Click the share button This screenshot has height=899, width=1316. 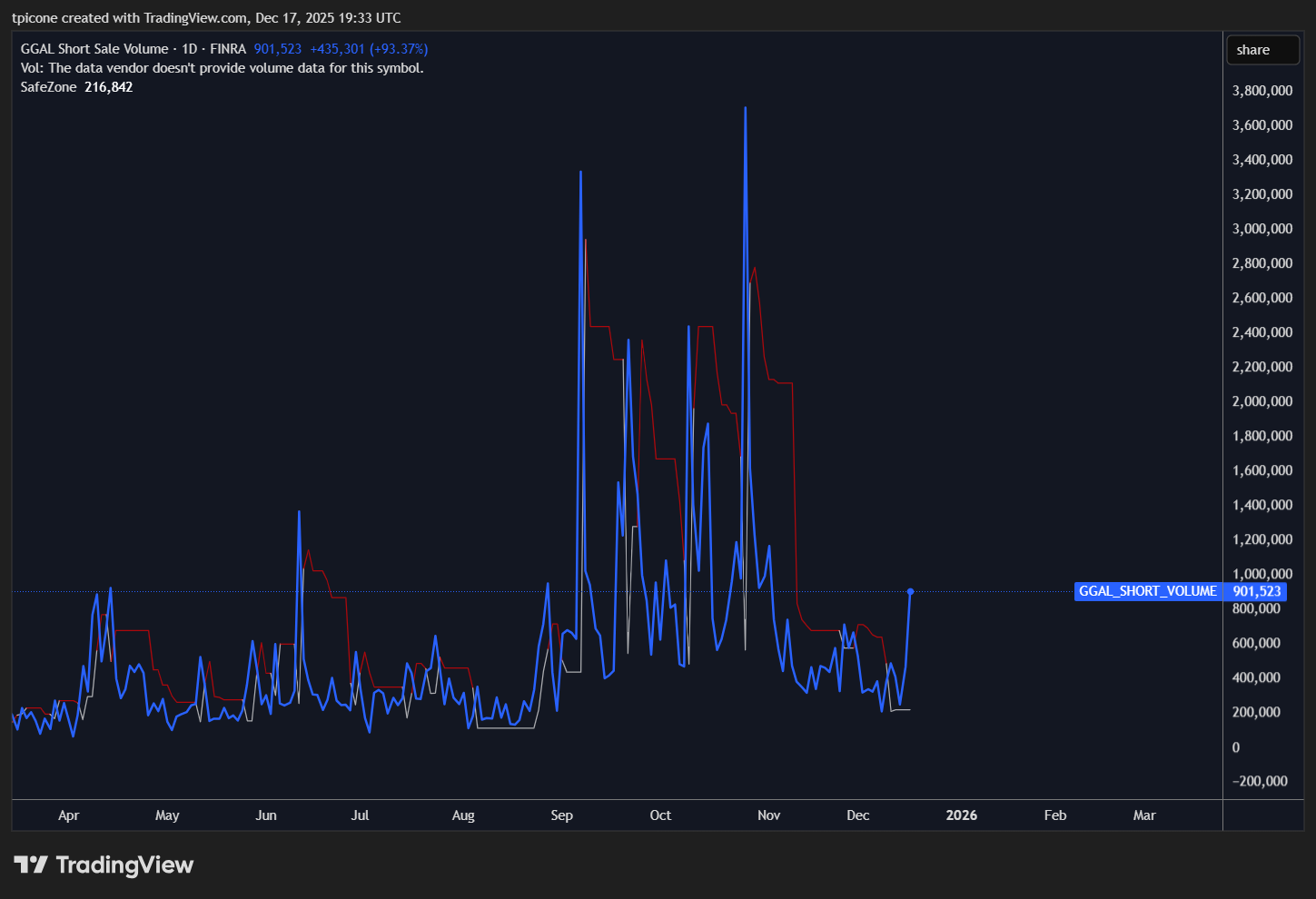1262,49
